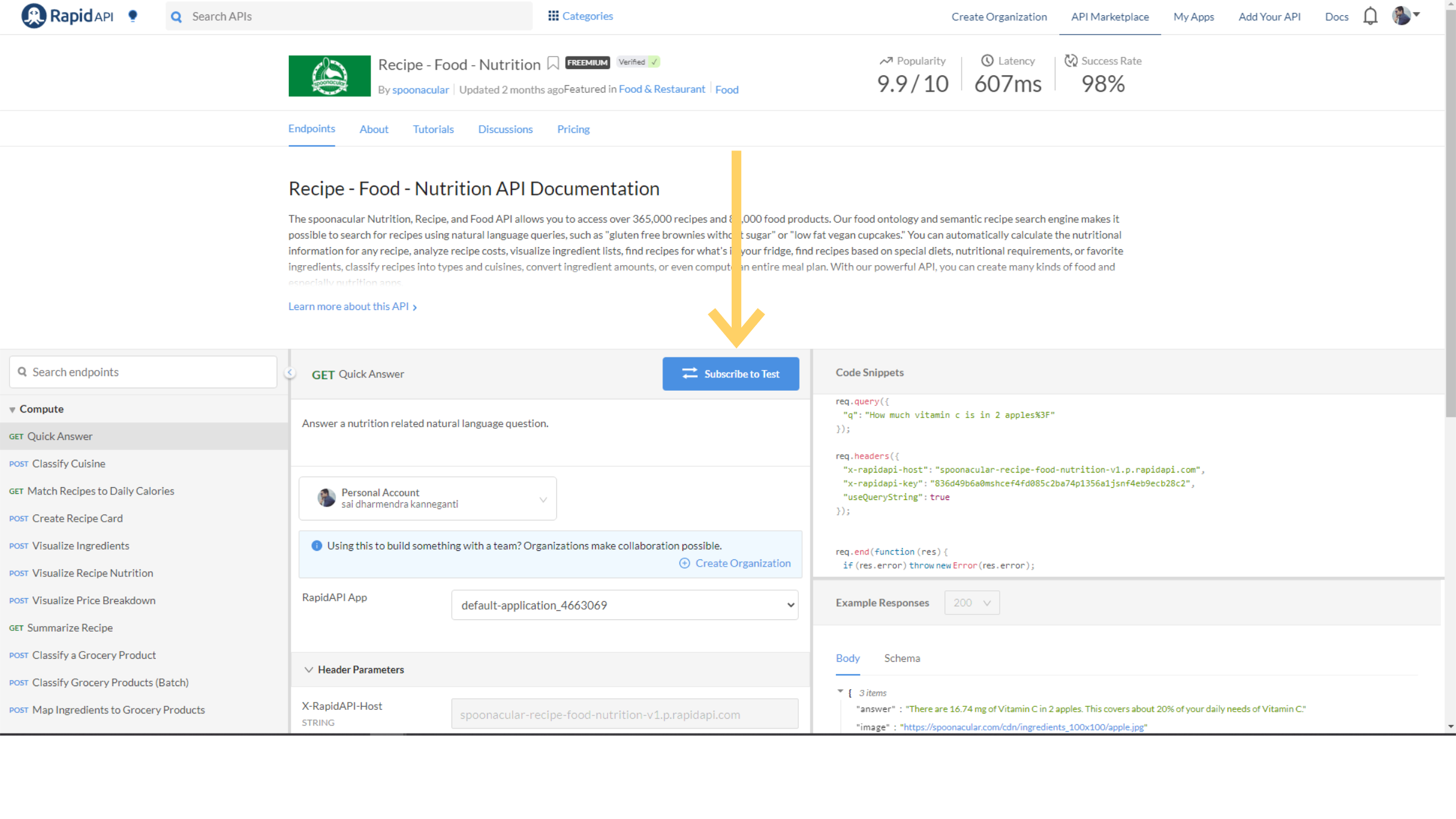
Task: Click the page vertical scrollbar
Action: tap(1451, 212)
